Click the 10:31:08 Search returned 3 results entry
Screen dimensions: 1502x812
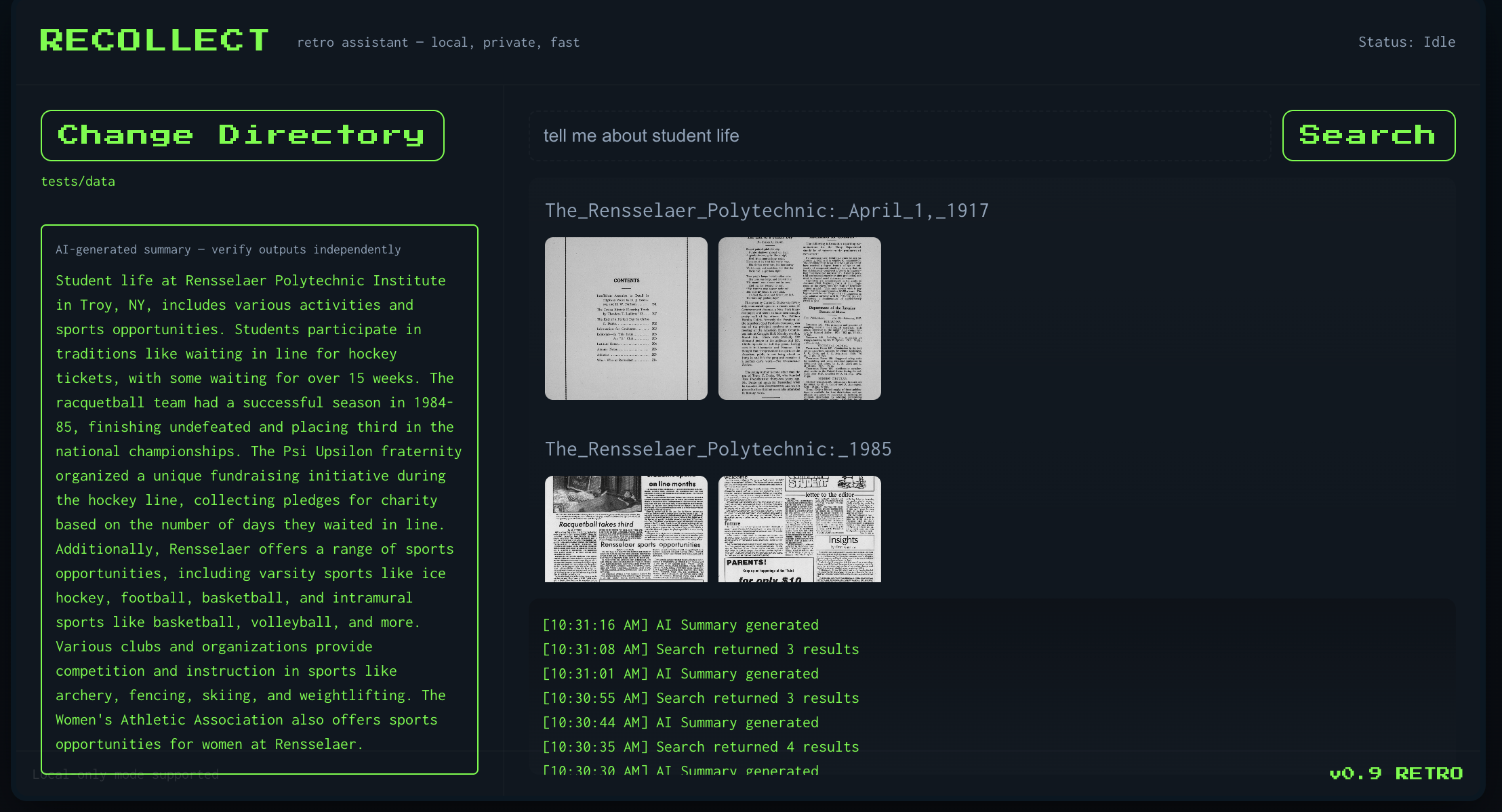click(x=700, y=649)
